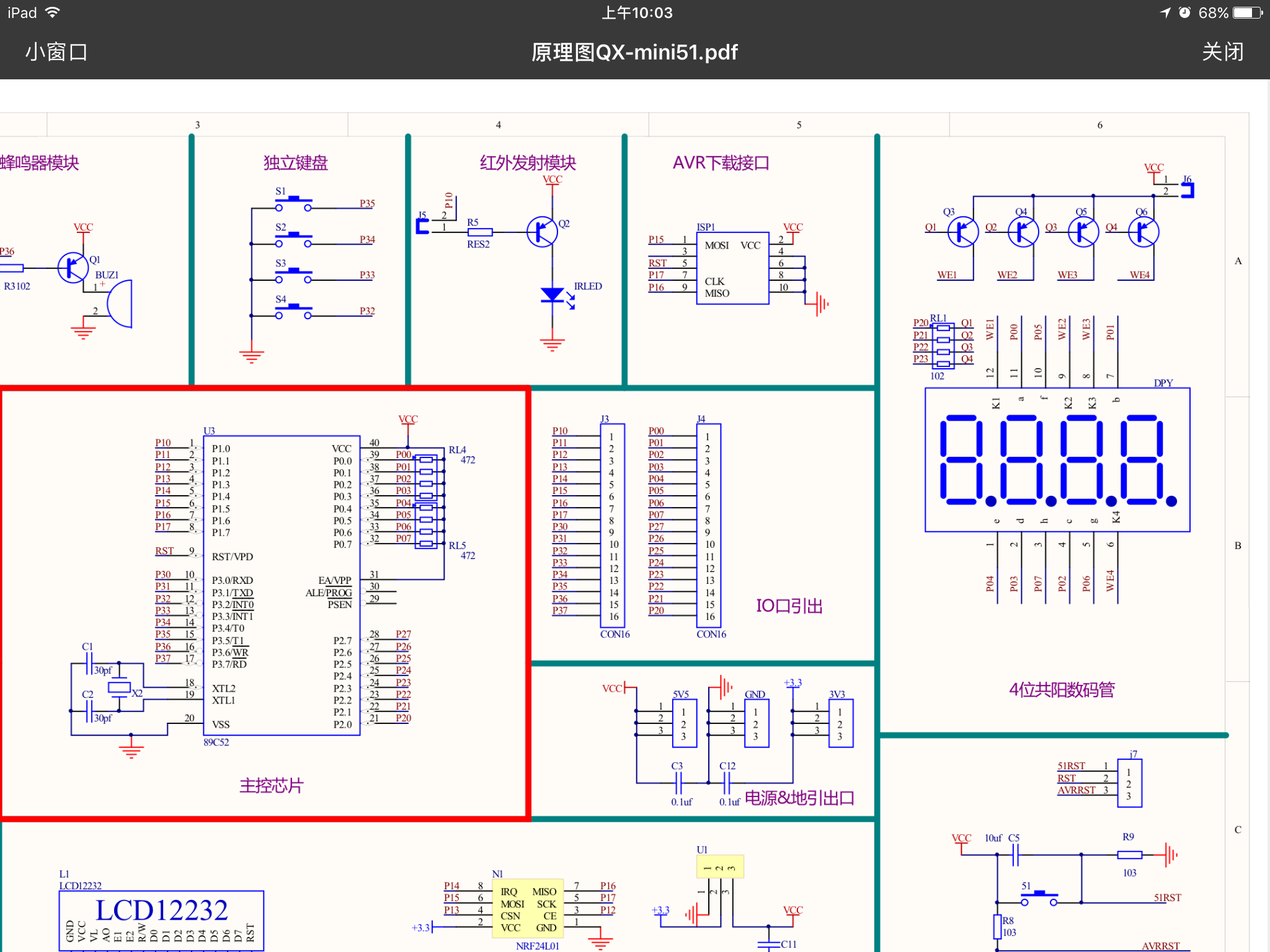Tap the alarm clock status icon
Screen dimensions: 1270x952
click(1184, 12)
